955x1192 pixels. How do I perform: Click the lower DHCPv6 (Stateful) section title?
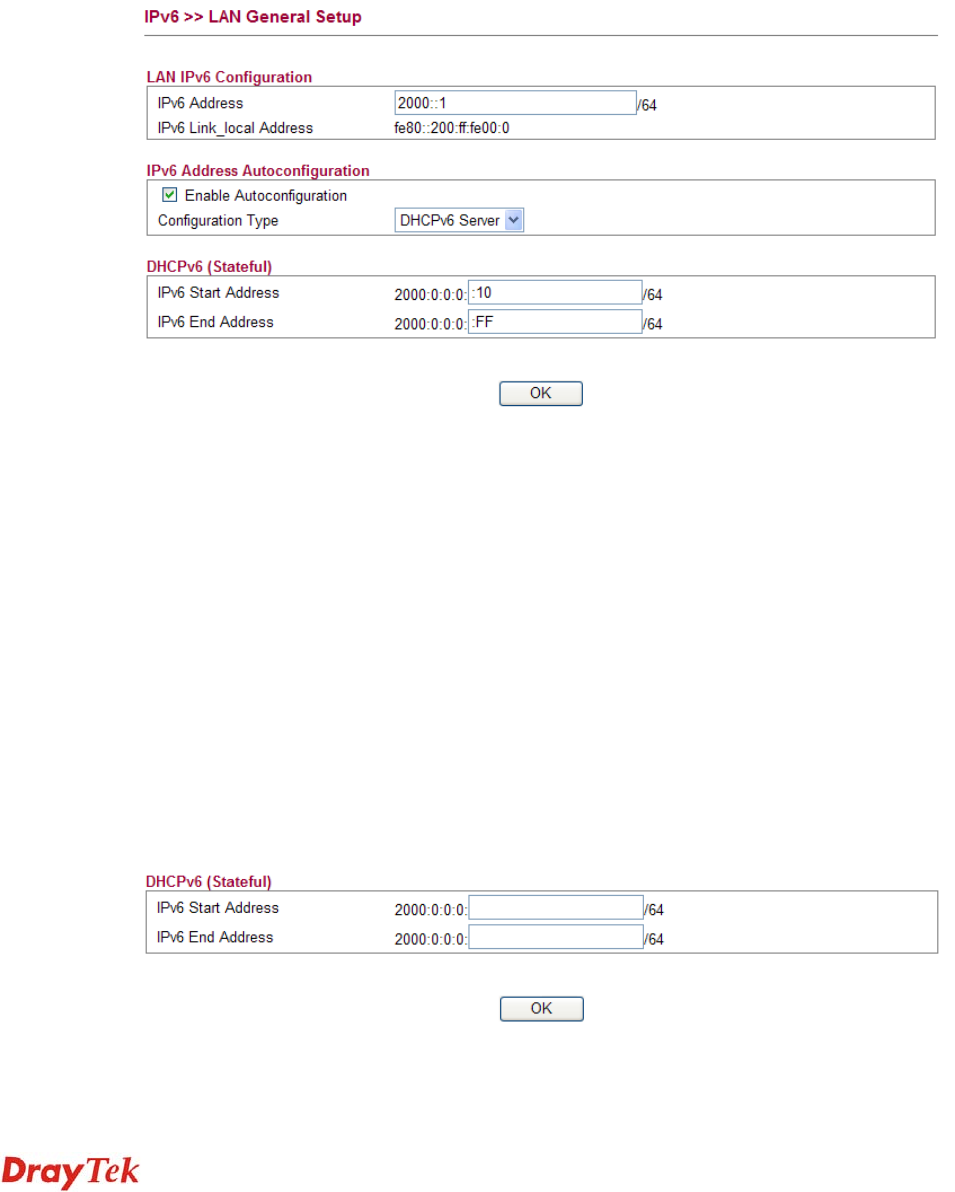[209, 882]
